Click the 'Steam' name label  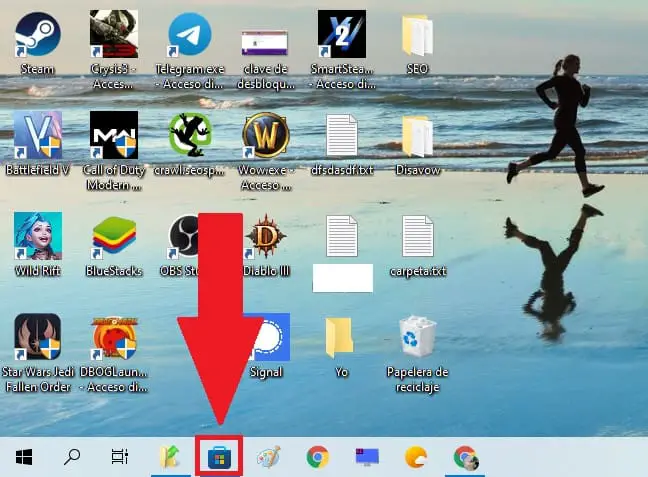tap(38, 69)
